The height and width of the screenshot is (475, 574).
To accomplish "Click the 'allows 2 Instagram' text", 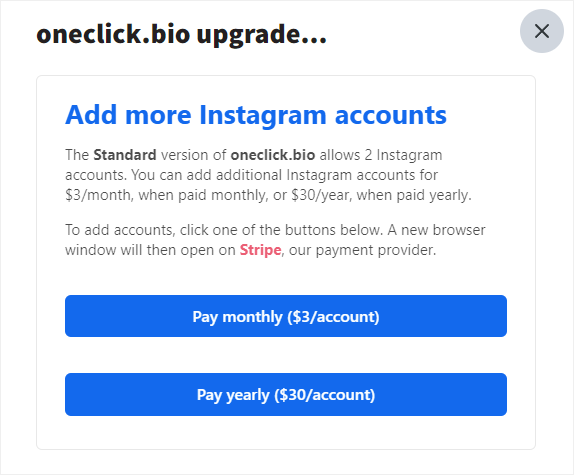I will 381,155.
